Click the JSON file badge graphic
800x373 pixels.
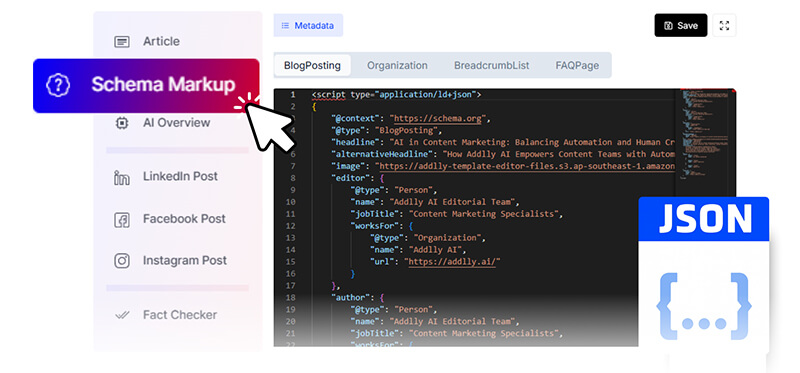pyautogui.click(x=703, y=276)
